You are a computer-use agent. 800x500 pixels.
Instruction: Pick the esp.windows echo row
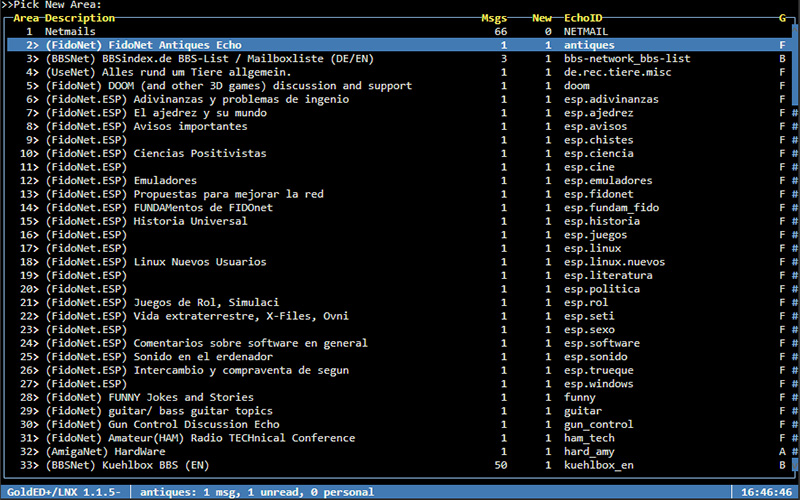pyautogui.click(x=399, y=384)
